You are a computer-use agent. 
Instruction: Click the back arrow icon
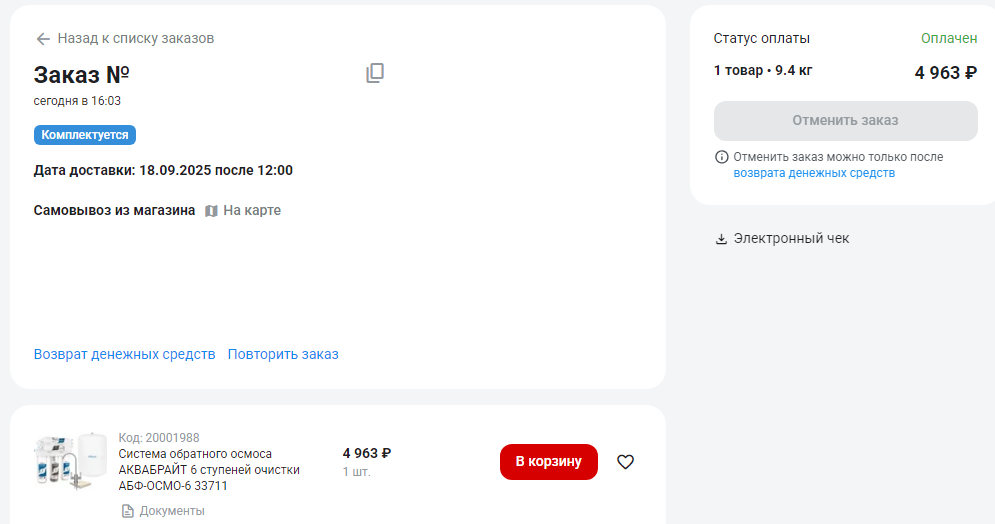point(43,39)
